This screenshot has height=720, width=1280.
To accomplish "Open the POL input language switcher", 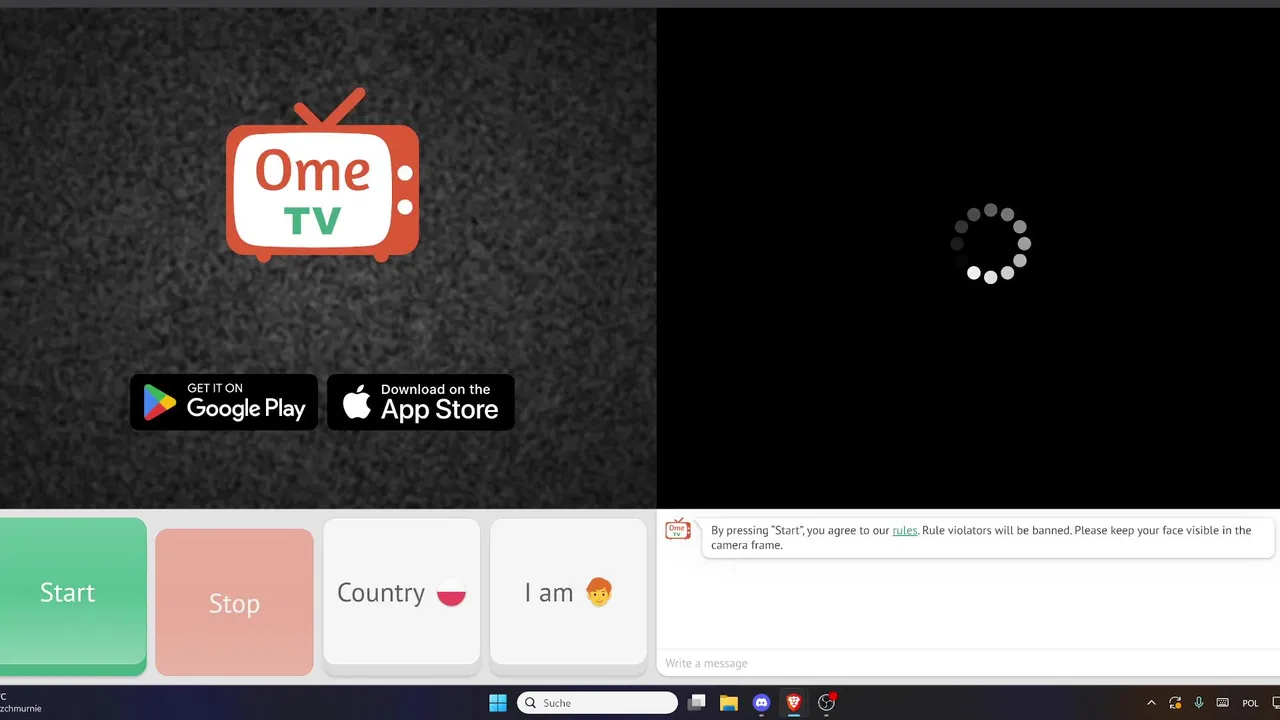I will pyautogui.click(x=1250, y=703).
